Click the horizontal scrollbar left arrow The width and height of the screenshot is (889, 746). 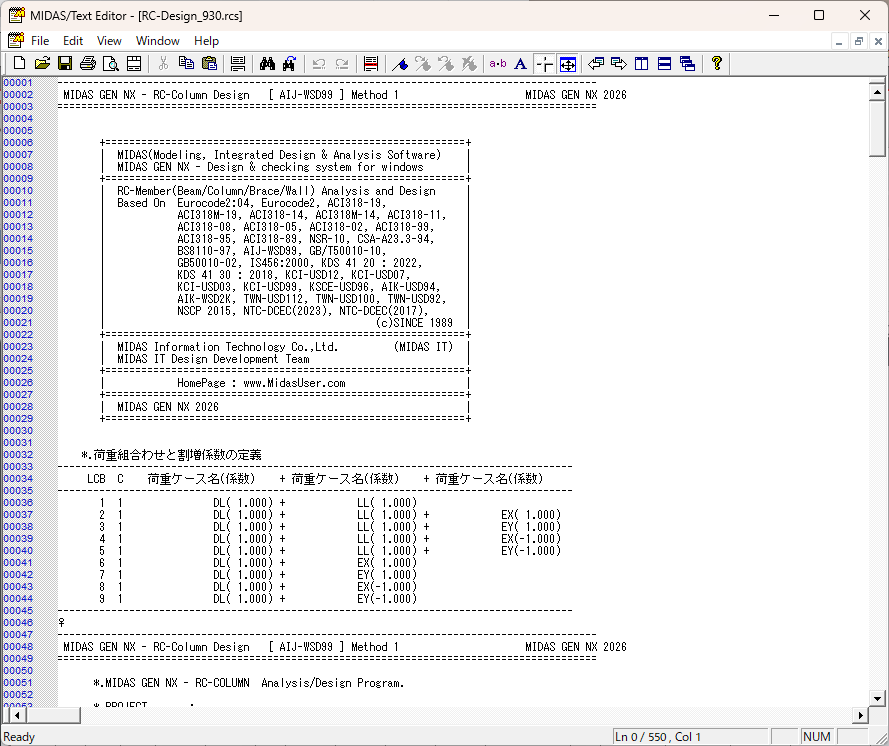point(17,715)
